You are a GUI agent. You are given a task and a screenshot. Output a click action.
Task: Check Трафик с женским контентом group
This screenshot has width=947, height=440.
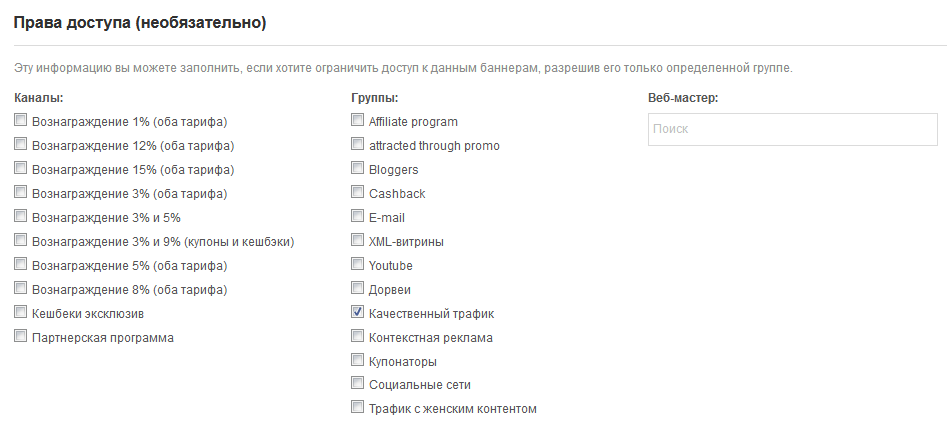(358, 408)
